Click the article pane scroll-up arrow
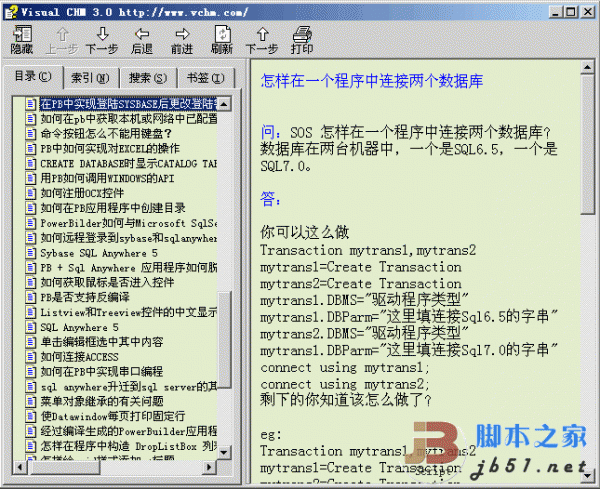The height and width of the screenshot is (489, 600). tap(587, 68)
